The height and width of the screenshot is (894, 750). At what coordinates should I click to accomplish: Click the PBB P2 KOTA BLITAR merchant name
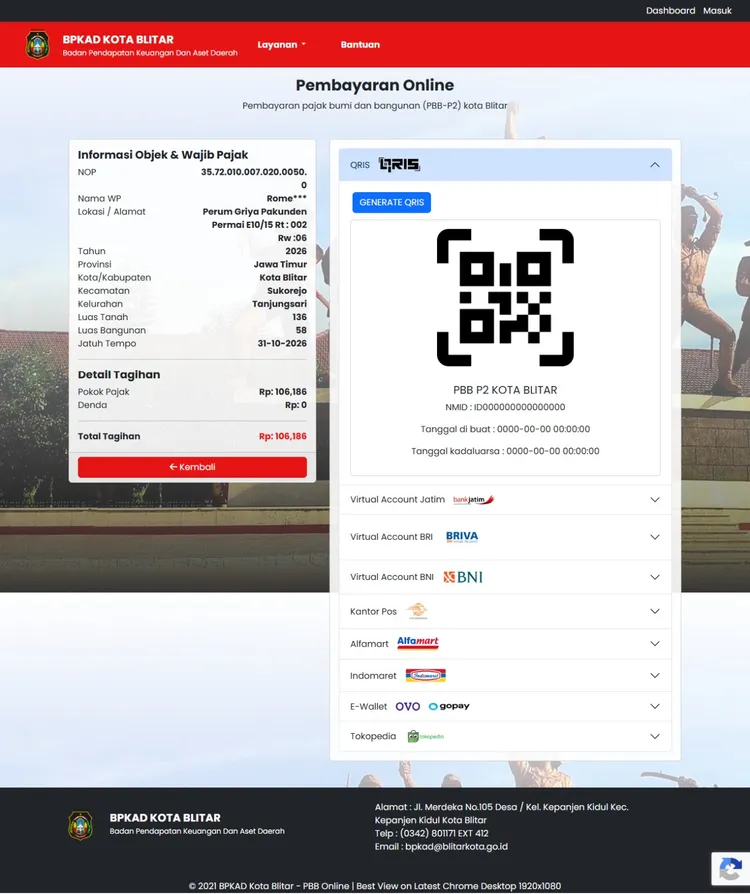click(x=505, y=390)
